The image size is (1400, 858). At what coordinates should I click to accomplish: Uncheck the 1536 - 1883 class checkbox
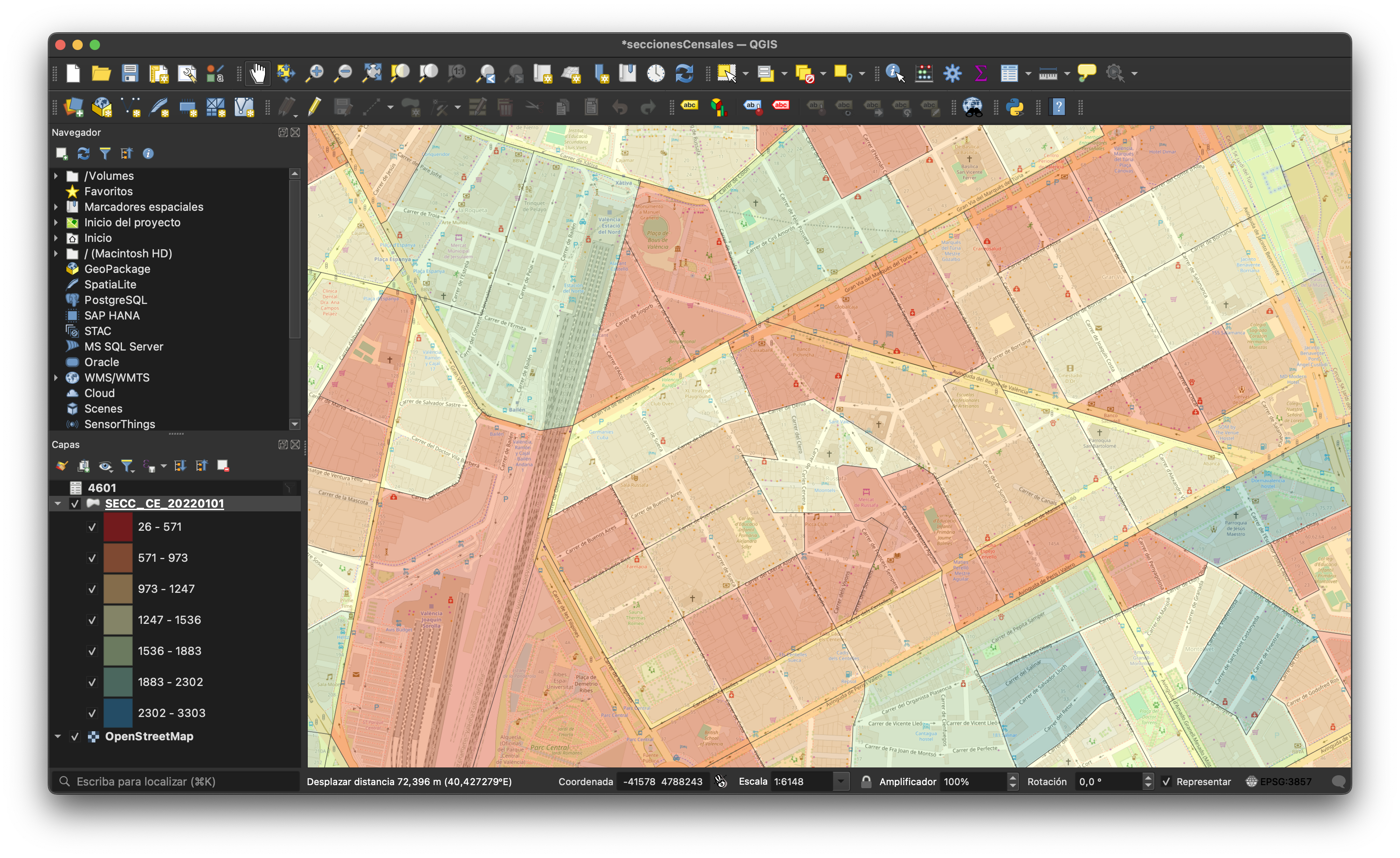[92, 651]
